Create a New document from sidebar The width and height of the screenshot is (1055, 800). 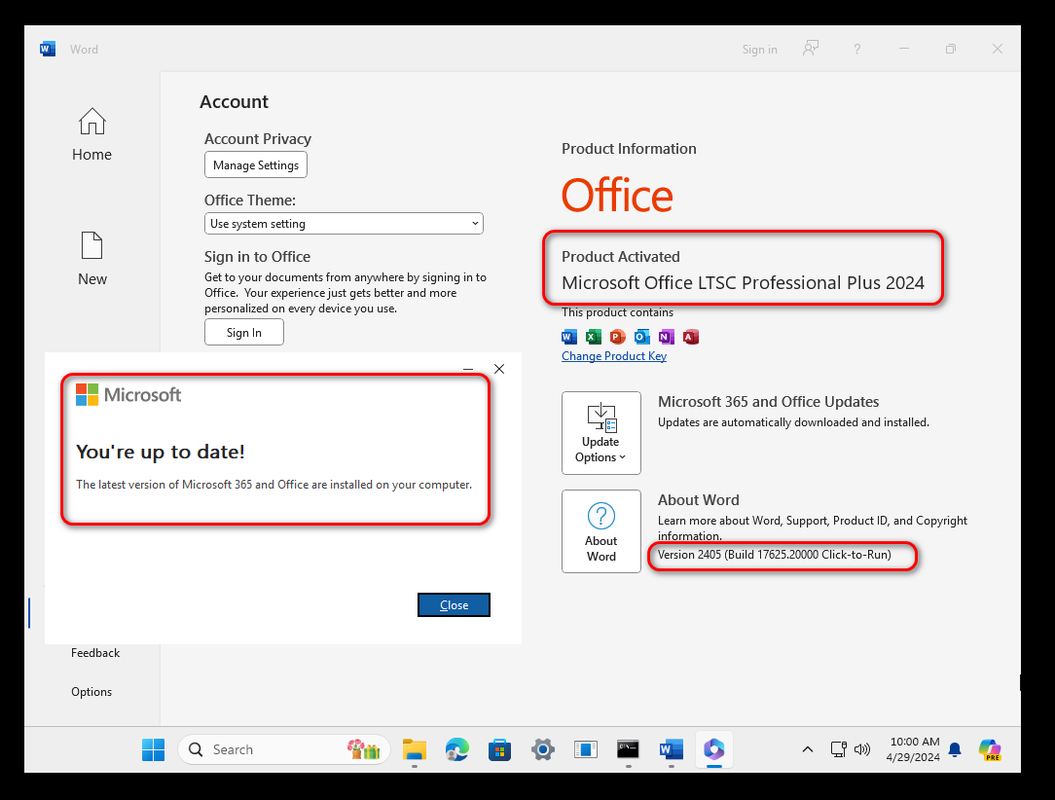pos(92,259)
